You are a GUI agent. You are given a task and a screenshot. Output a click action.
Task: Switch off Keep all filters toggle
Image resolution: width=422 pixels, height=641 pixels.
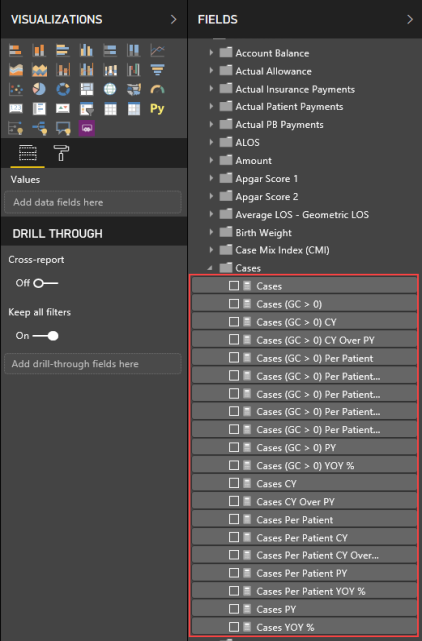(45, 336)
